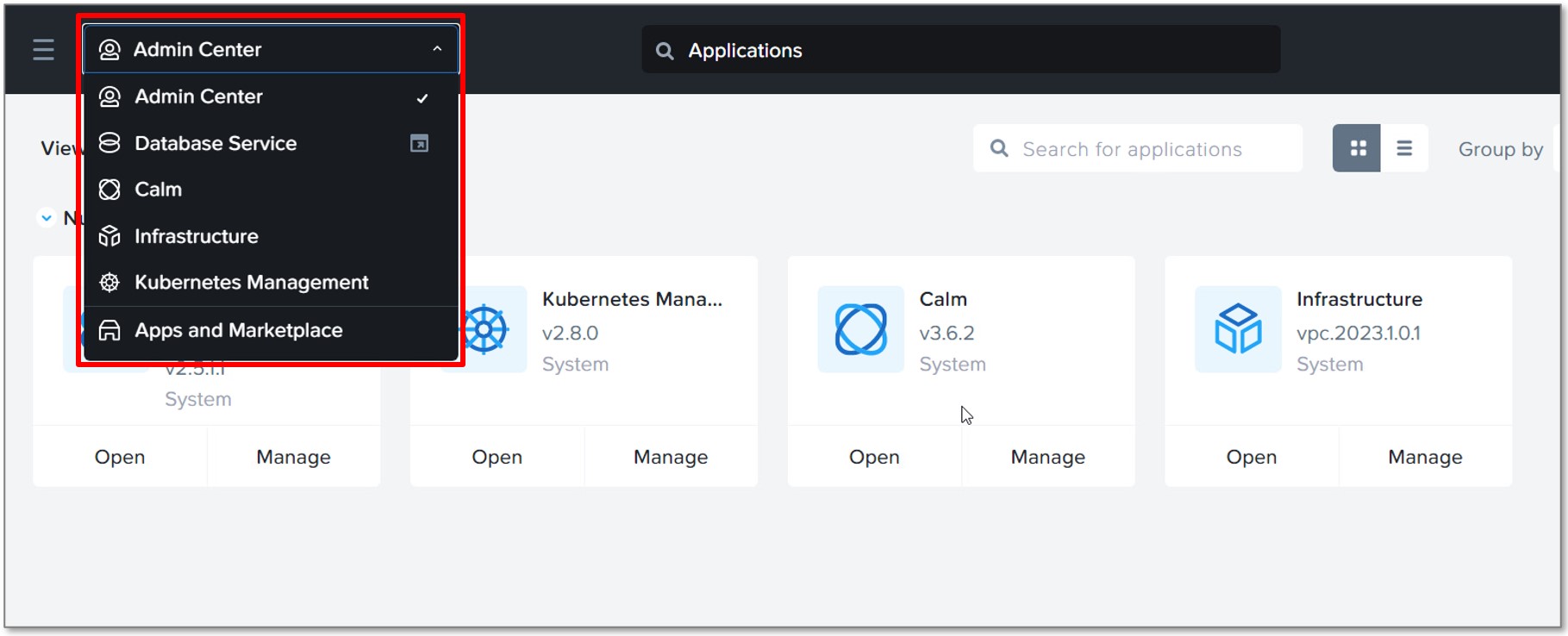Click the Database Service external window icon
Viewport: 1568px width, 636px height.
(419, 143)
